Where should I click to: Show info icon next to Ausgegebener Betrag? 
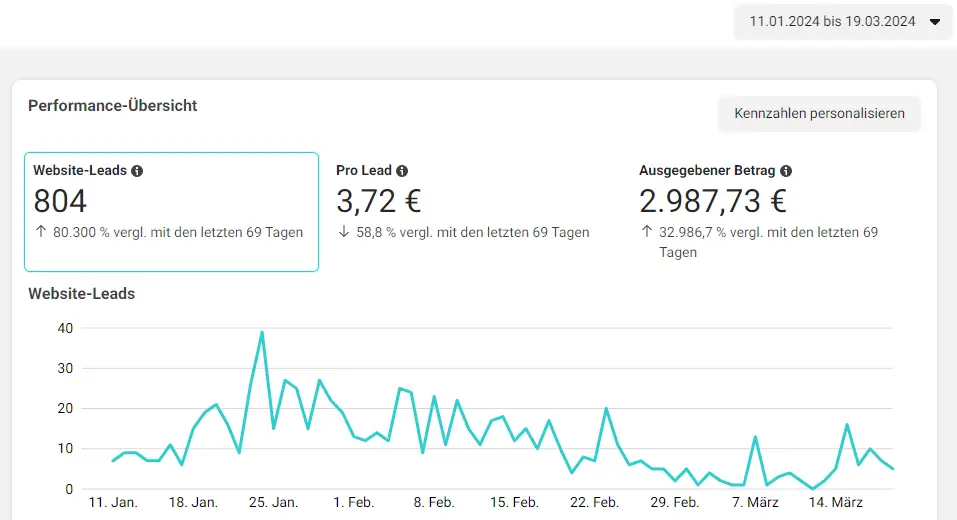[x=786, y=171]
